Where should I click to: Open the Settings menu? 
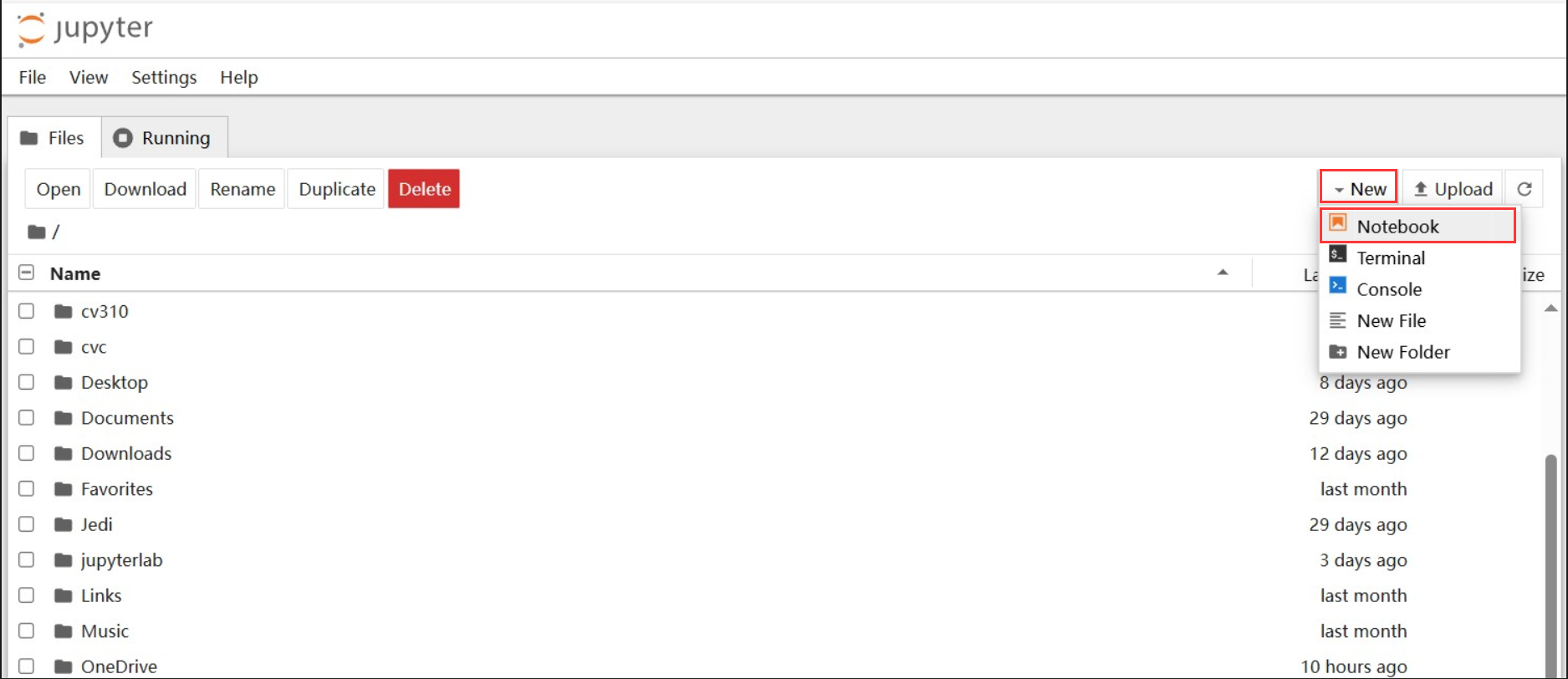[164, 78]
